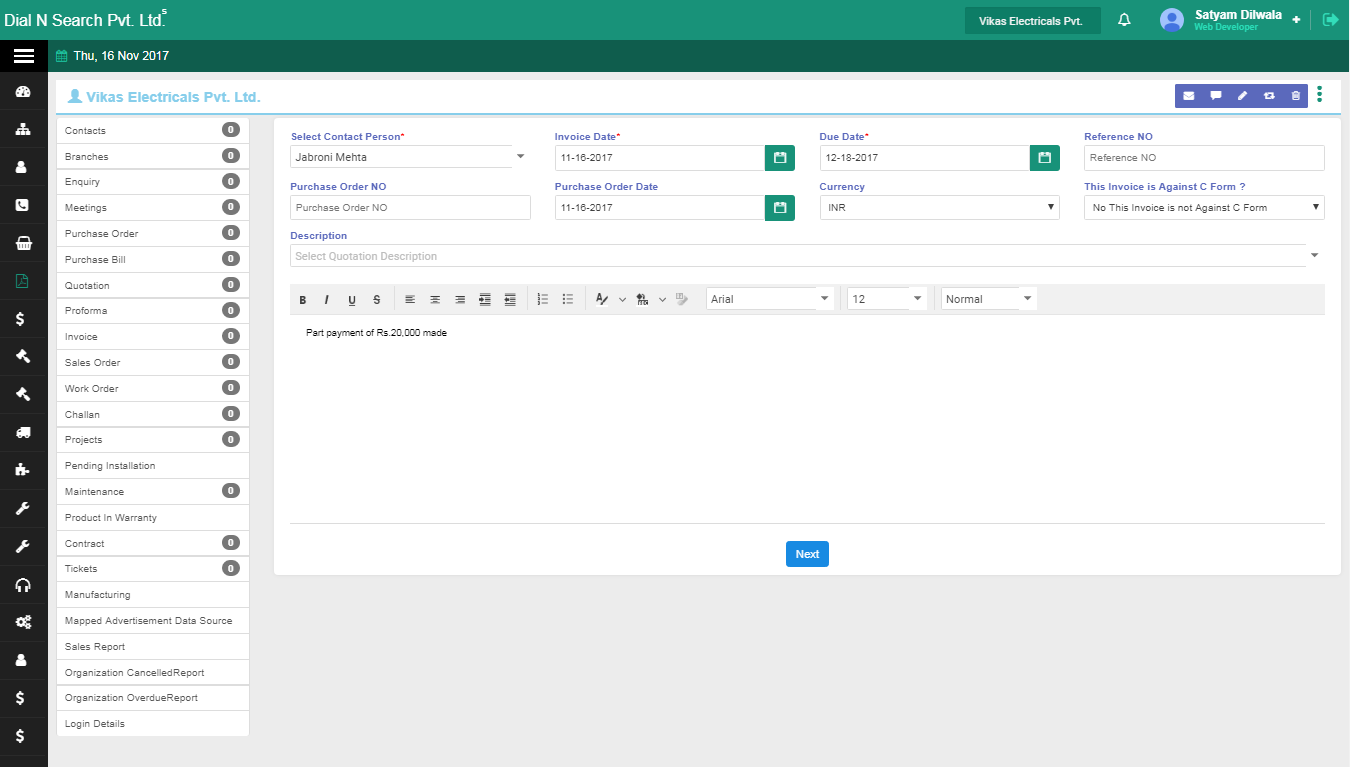Viewport: 1350px width, 767px height.
Task: Open the Tickets menu item
Action: 153,569
